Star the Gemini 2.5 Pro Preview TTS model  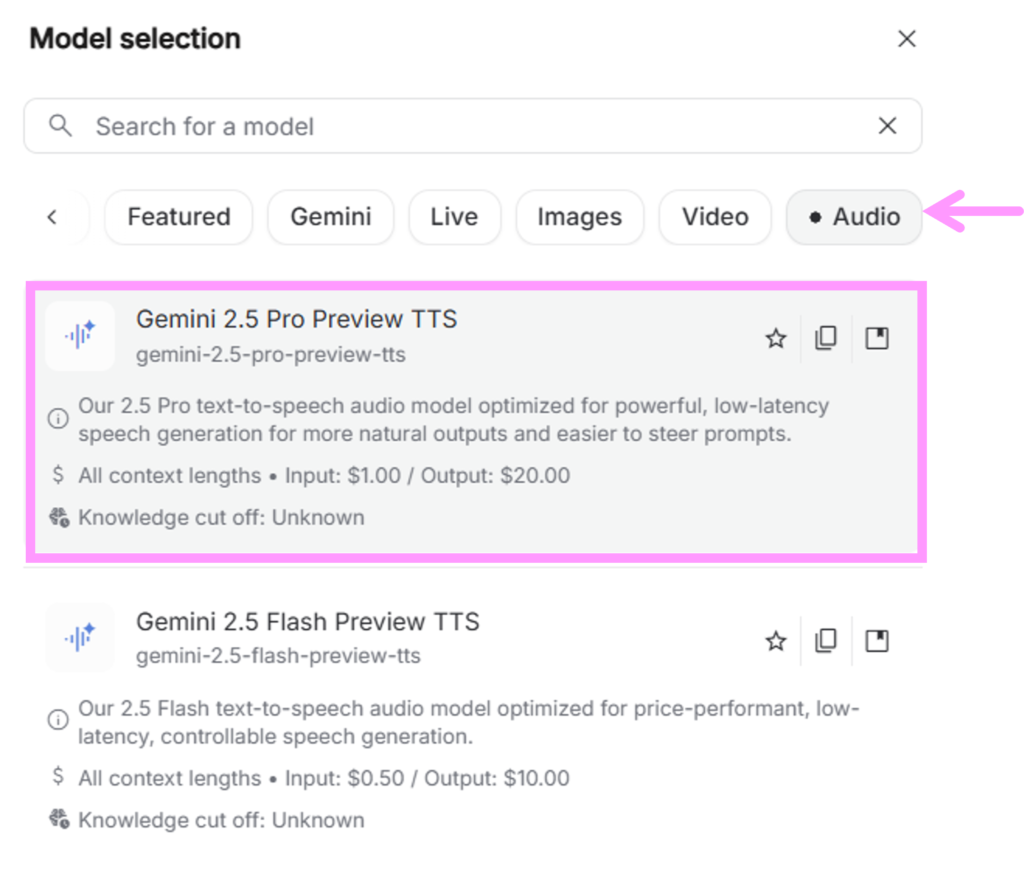point(776,339)
